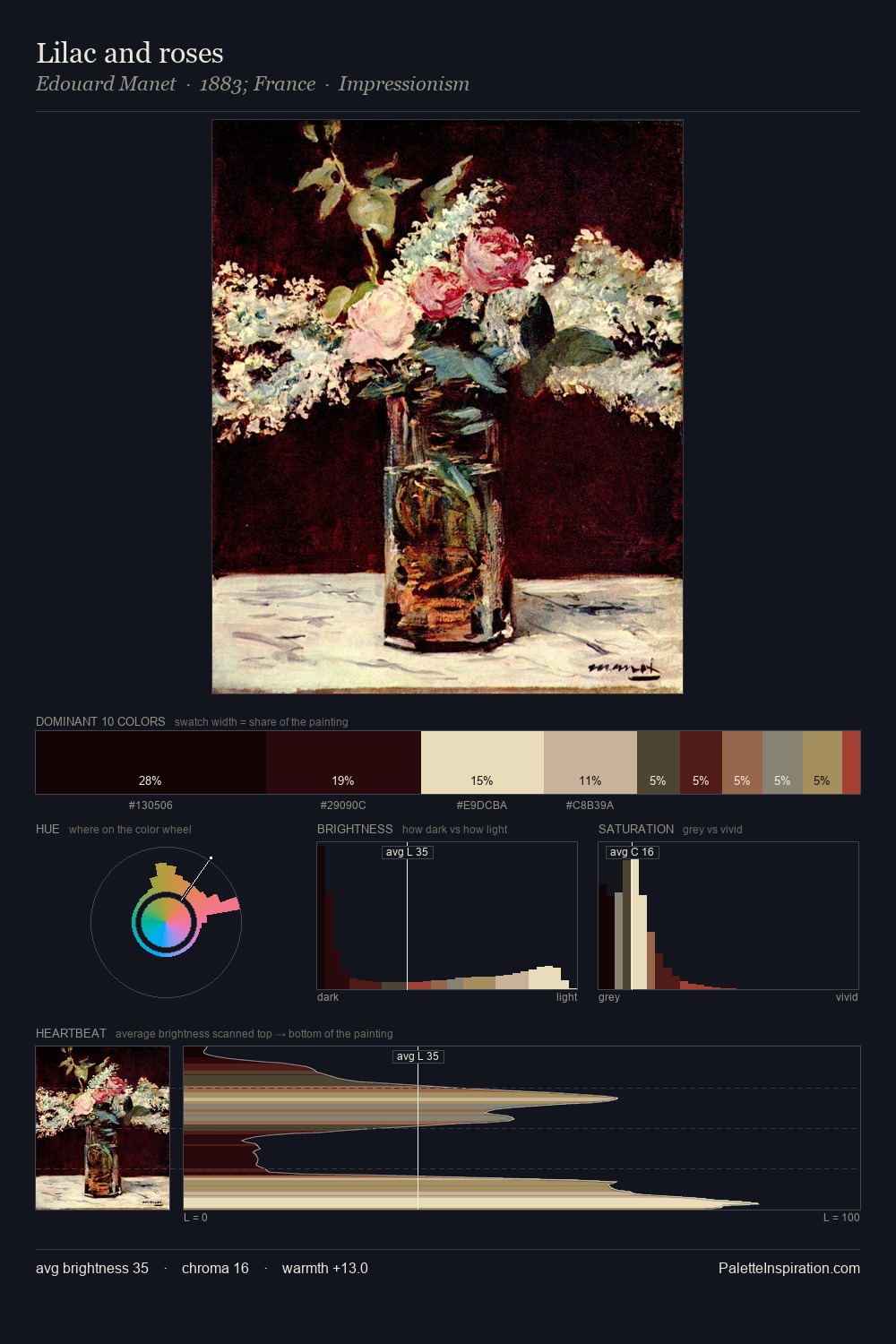
Task: Click the 'grey' axis label
Action: (609, 997)
